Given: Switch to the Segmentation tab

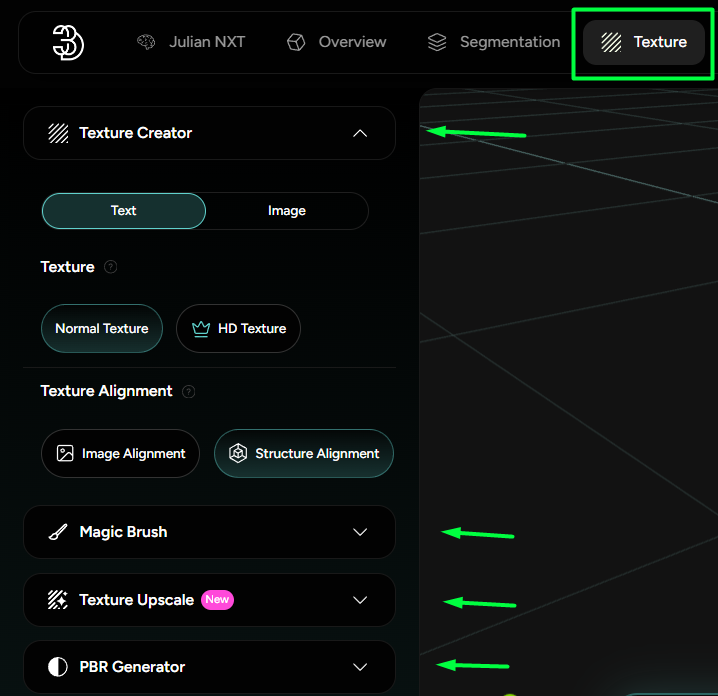Looking at the screenshot, I should [494, 42].
